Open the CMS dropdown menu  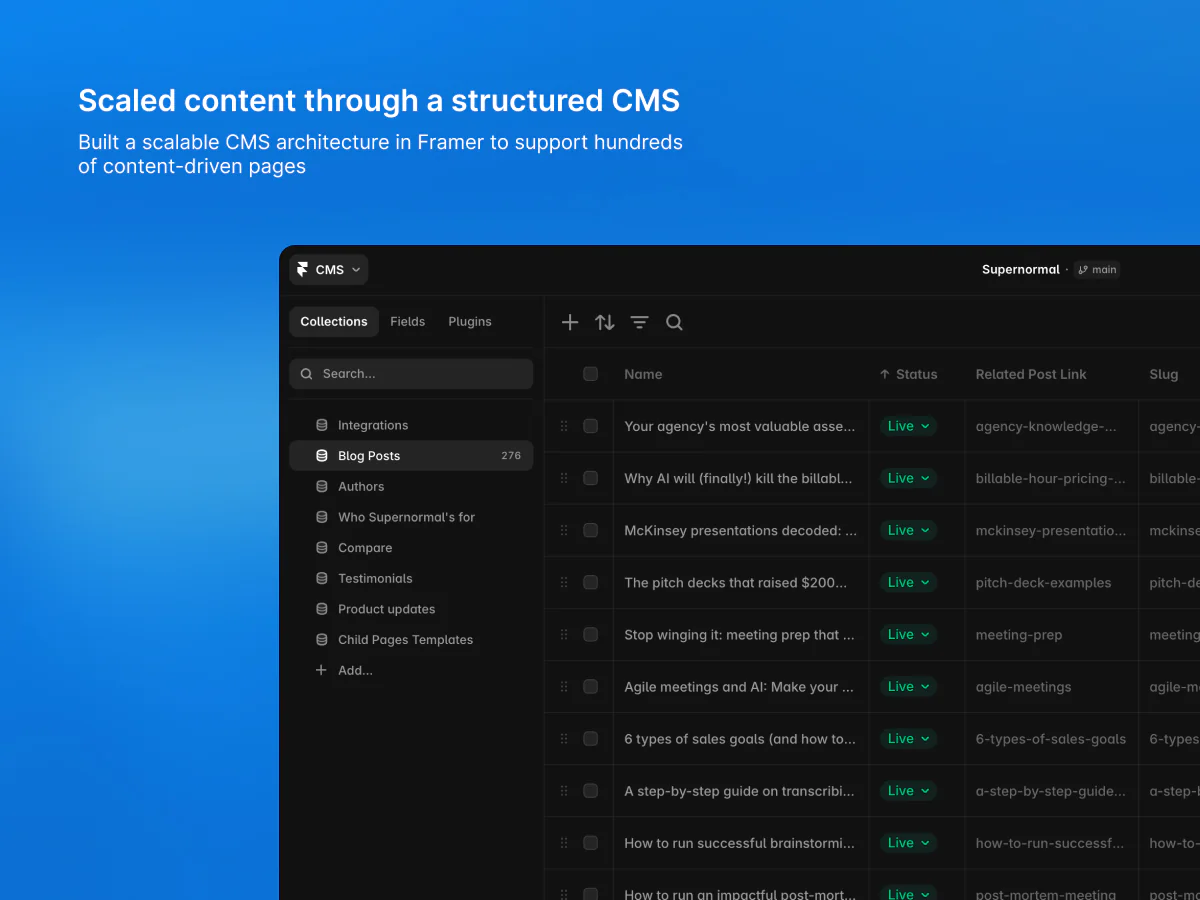[x=329, y=270]
